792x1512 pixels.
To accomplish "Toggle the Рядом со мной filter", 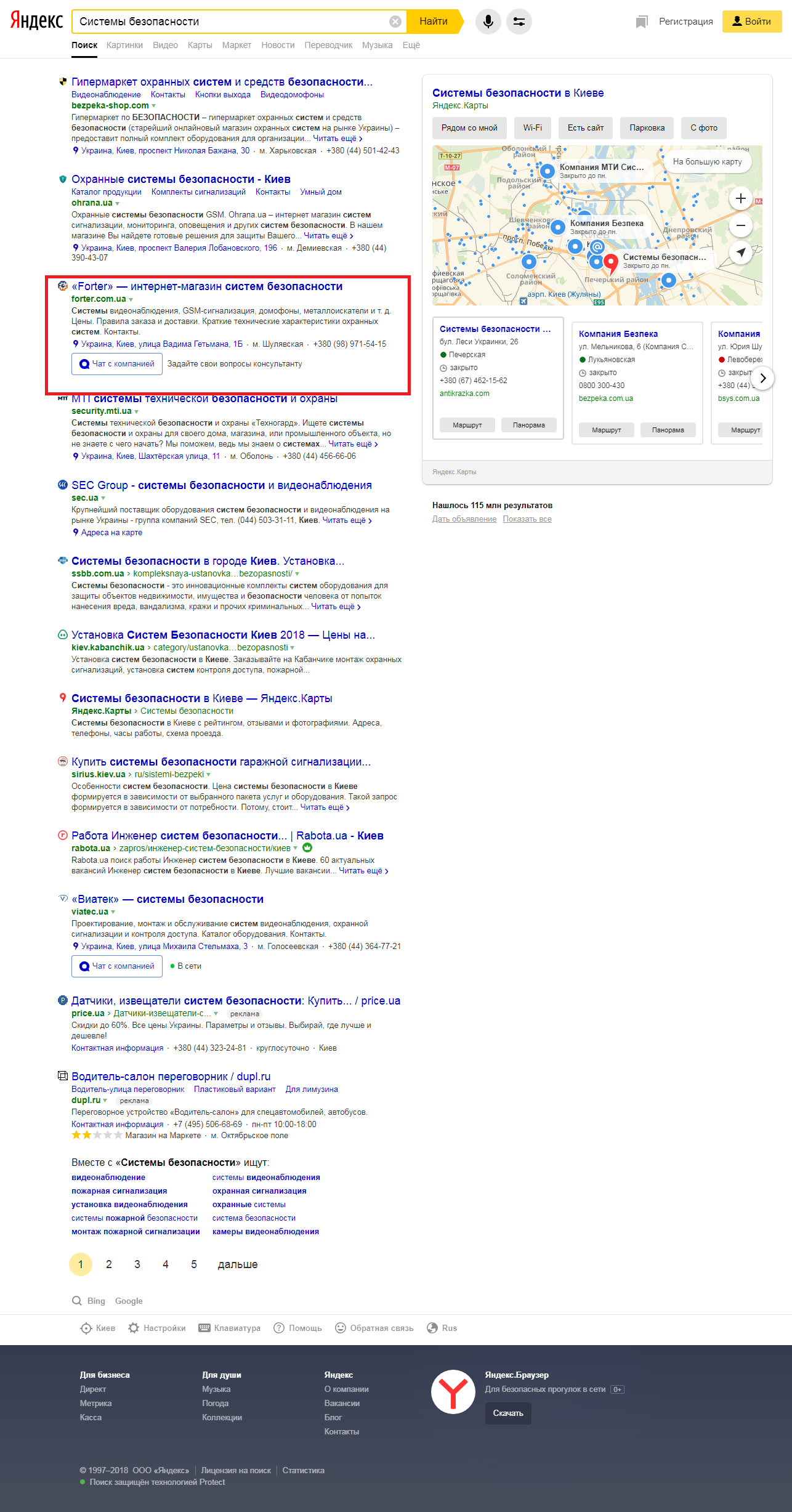I will click(x=469, y=128).
